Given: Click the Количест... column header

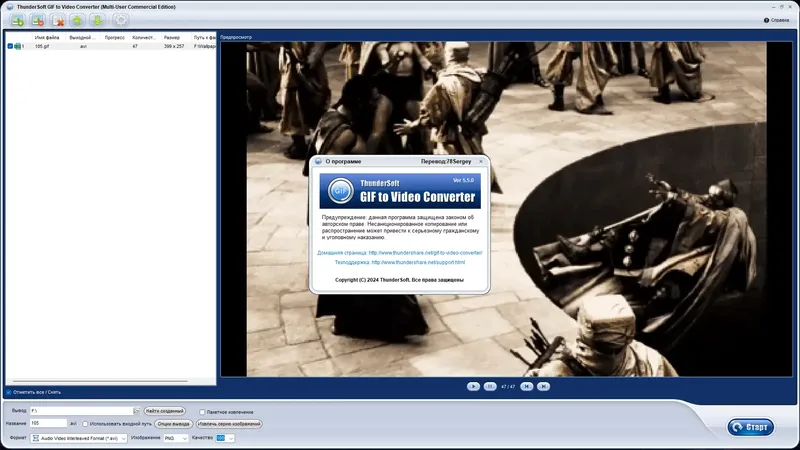Looking at the screenshot, I should [144, 38].
